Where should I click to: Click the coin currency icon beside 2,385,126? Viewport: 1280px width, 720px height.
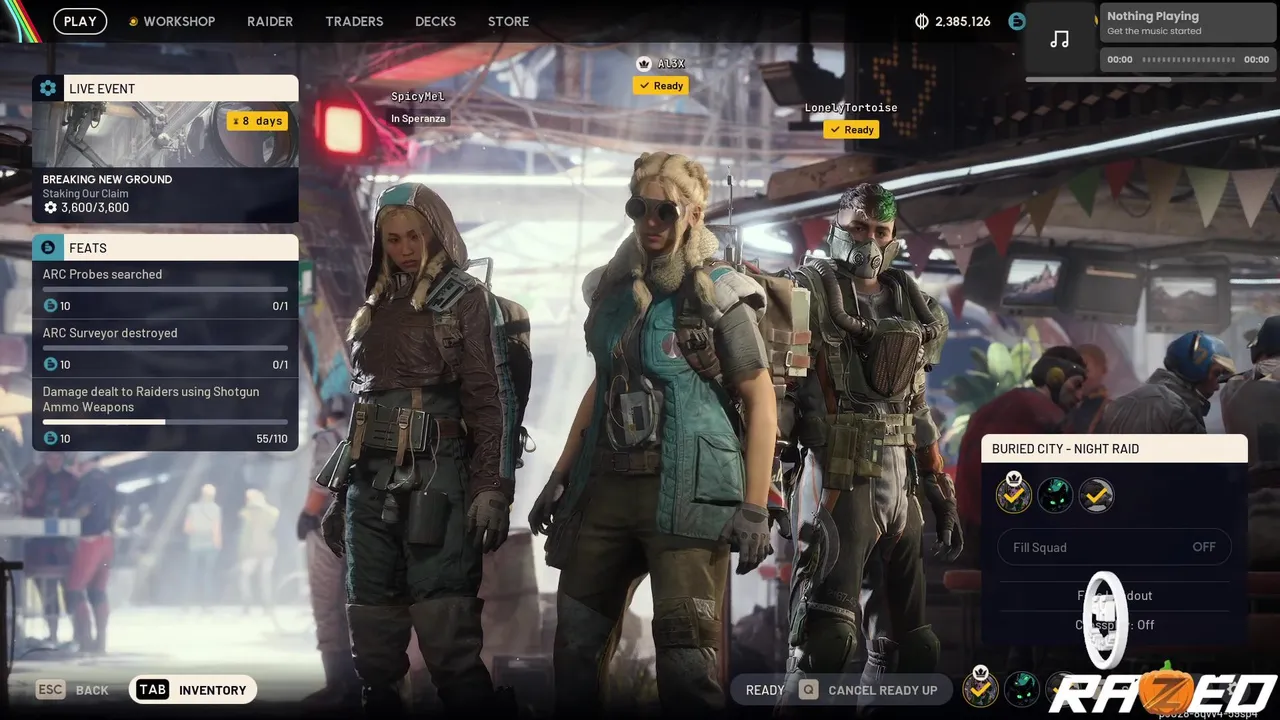point(922,21)
